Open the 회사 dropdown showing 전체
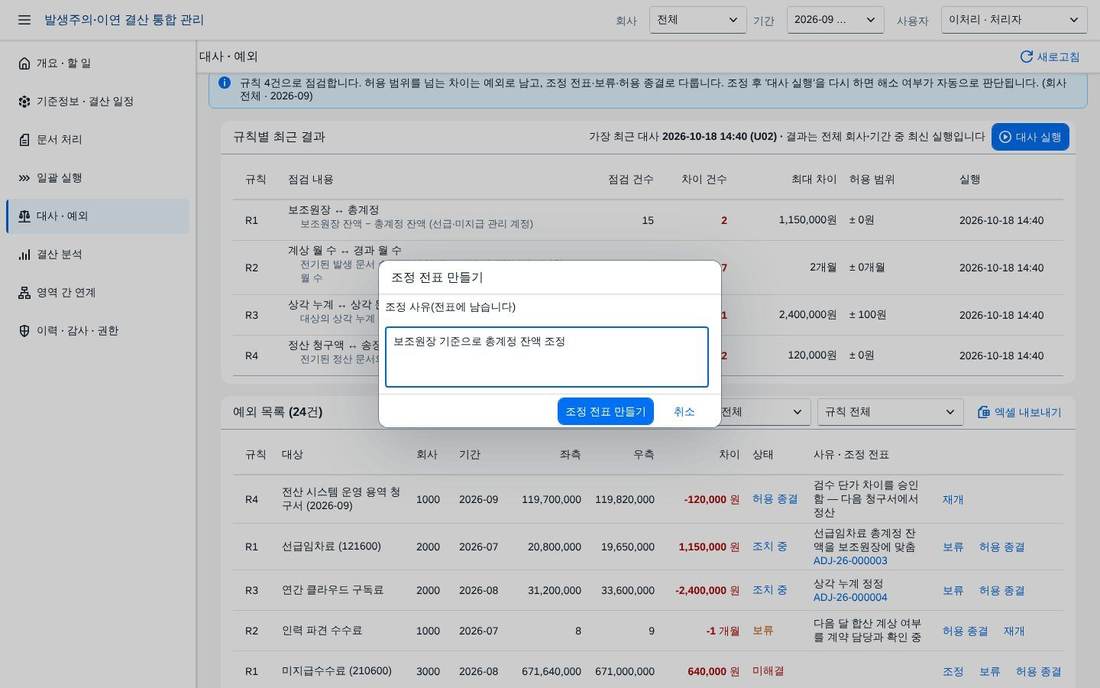The width and height of the screenshot is (1100, 688). coord(697,20)
